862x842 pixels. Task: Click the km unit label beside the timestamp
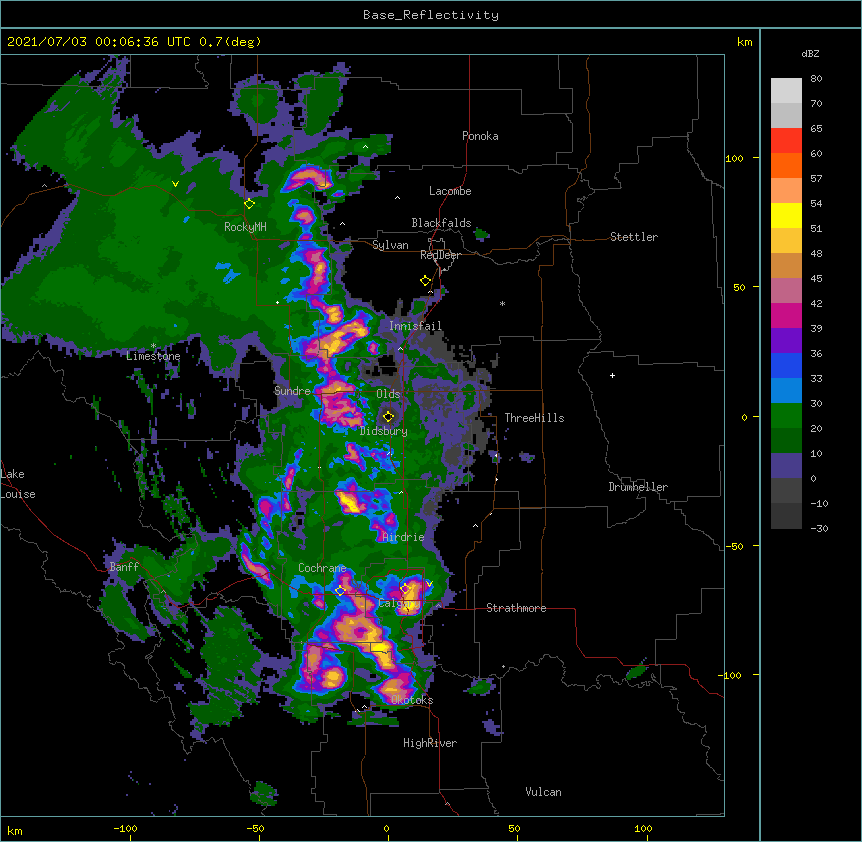tap(744, 42)
